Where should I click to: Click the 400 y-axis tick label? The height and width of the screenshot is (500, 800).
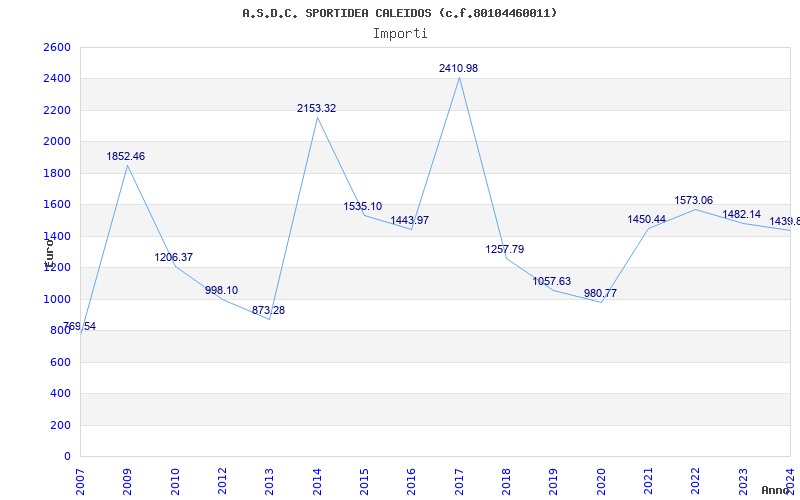(61, 393)
